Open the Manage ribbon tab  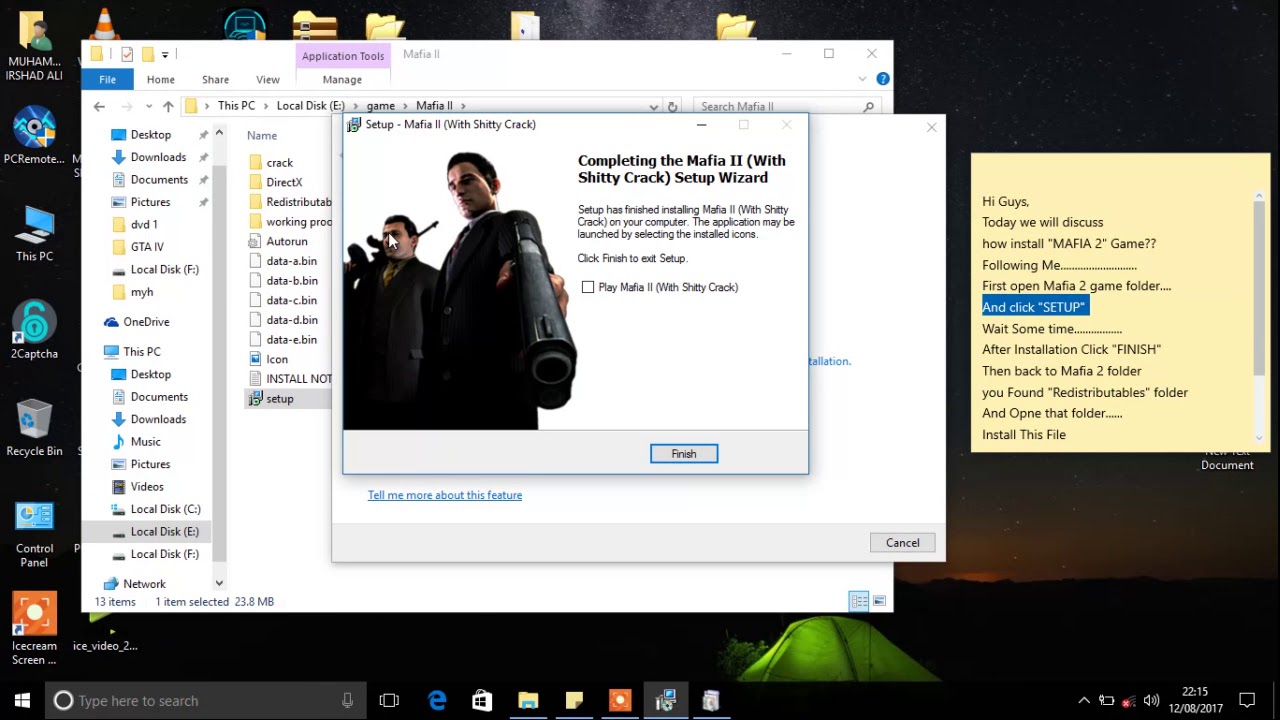[342, 79]
